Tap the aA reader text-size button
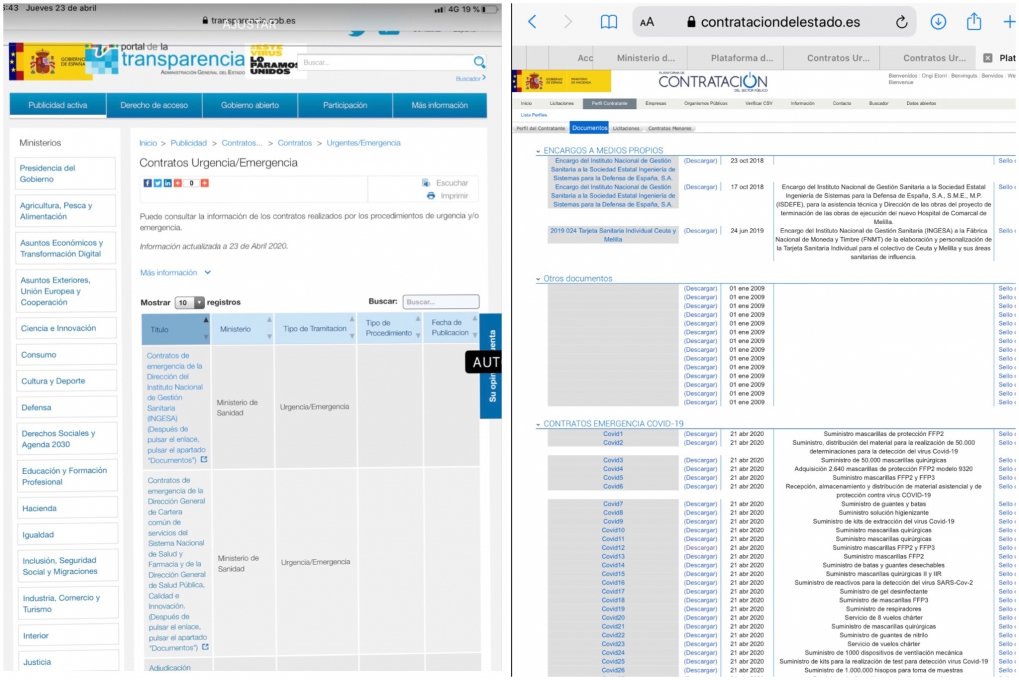 point(647,22)
